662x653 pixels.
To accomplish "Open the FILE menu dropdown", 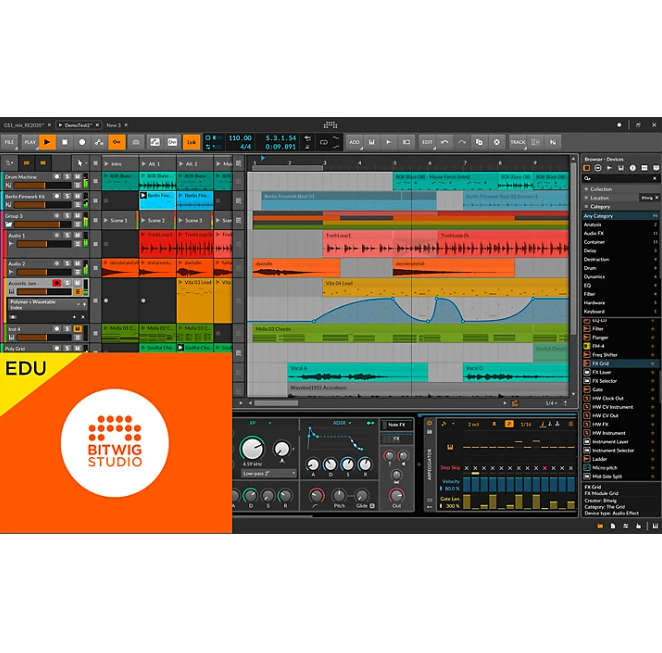I will tap(9, 142).
